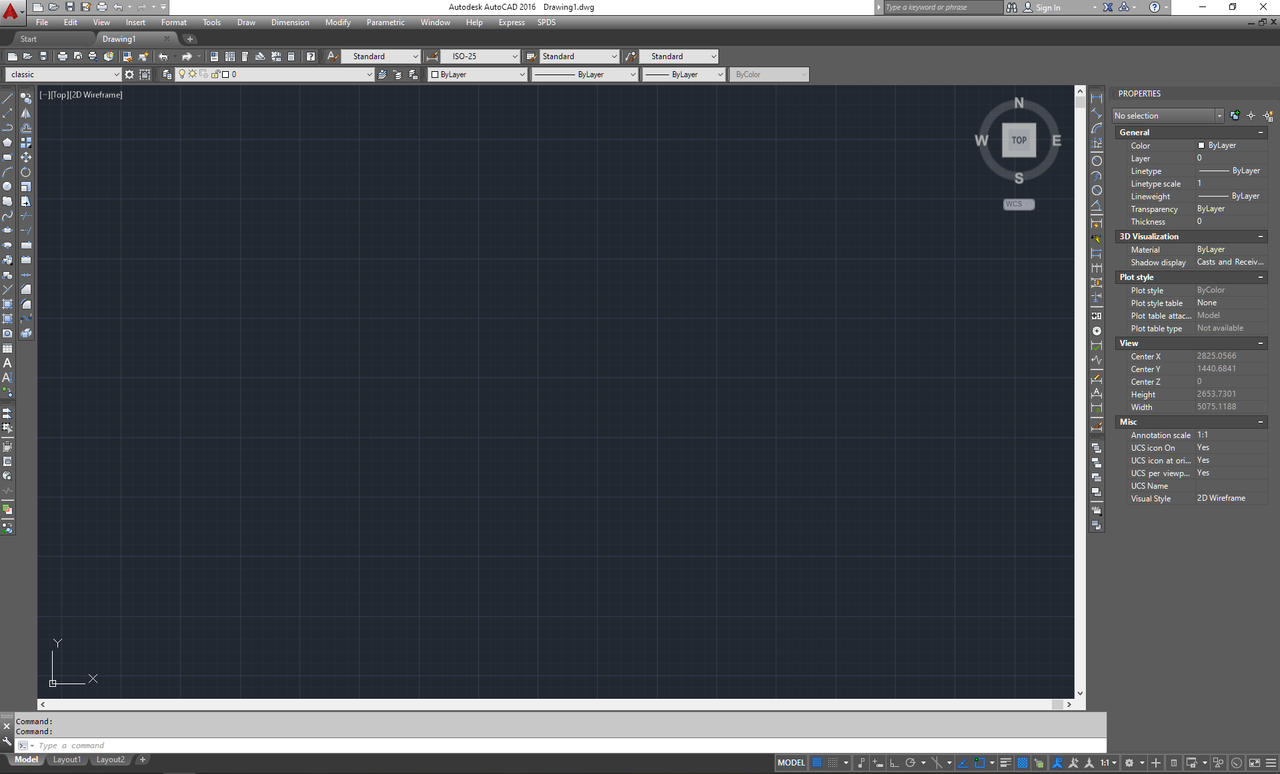
Task: Open the Express menu
Action: pos(511,22)
